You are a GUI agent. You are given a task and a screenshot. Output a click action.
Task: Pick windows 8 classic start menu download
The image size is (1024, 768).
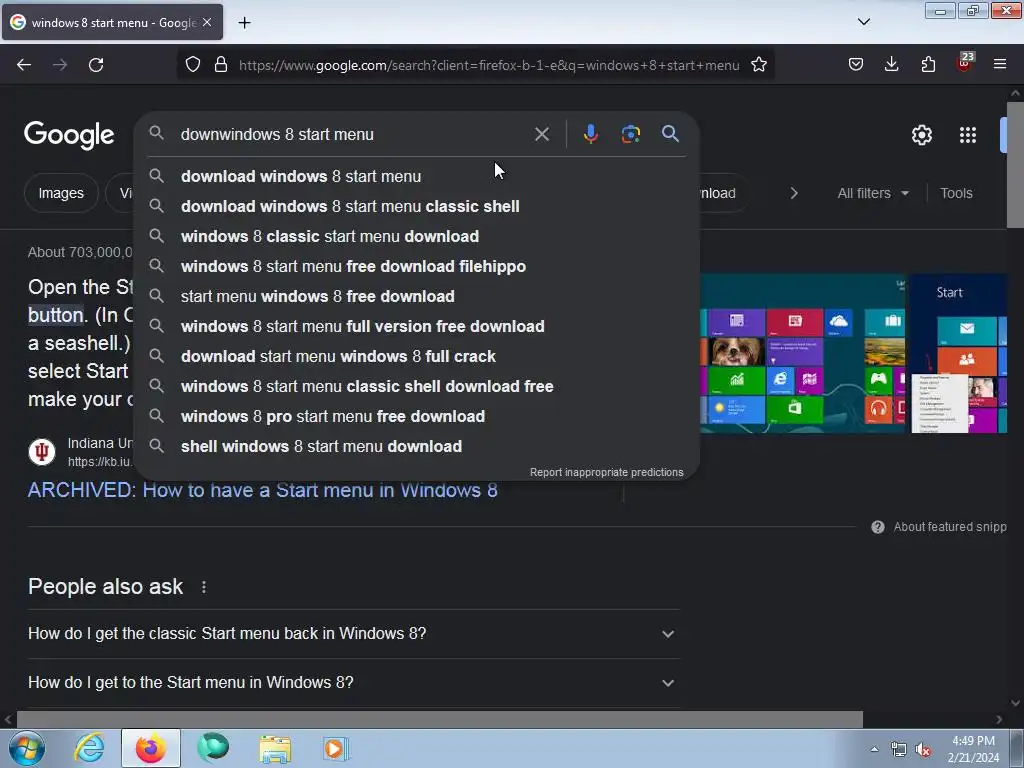pos(417,236)
